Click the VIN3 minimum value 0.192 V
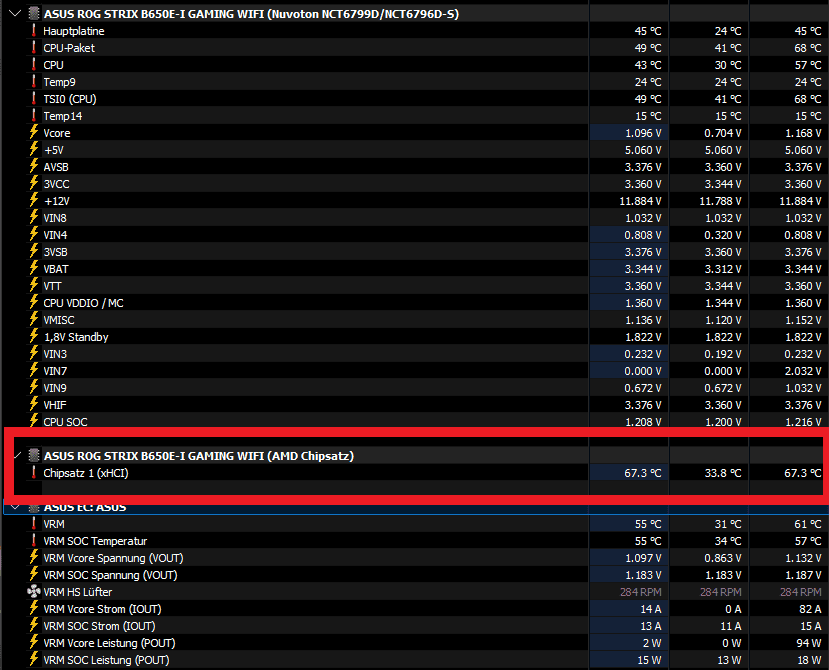The image size is (829, 670). click(723, 354)
